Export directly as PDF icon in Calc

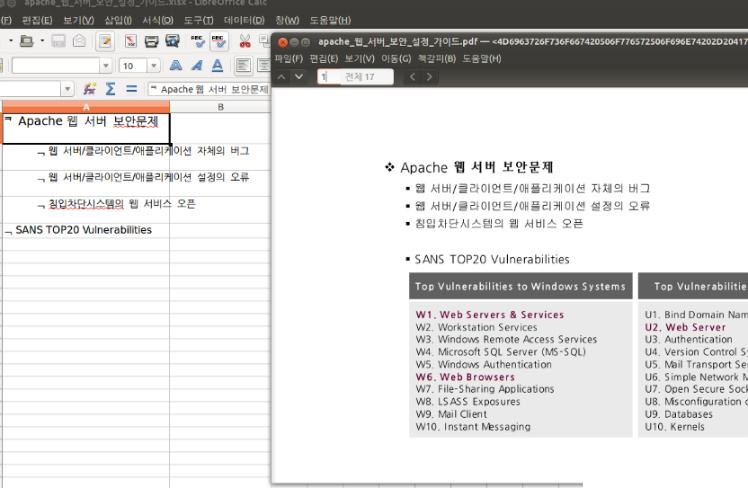[130, 42]
